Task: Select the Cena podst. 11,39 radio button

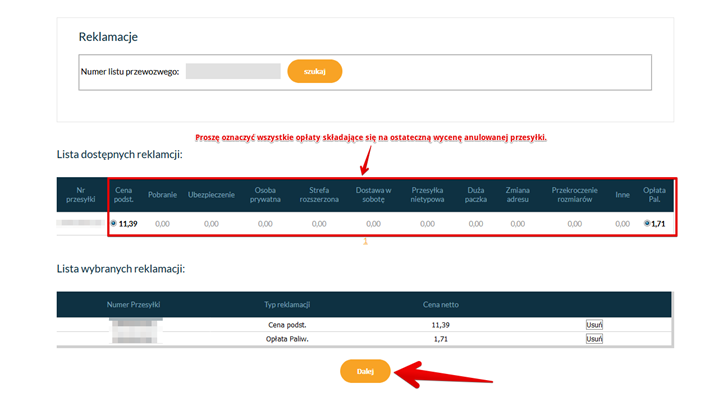Action: pyautogui.click(x=113, y=223)
